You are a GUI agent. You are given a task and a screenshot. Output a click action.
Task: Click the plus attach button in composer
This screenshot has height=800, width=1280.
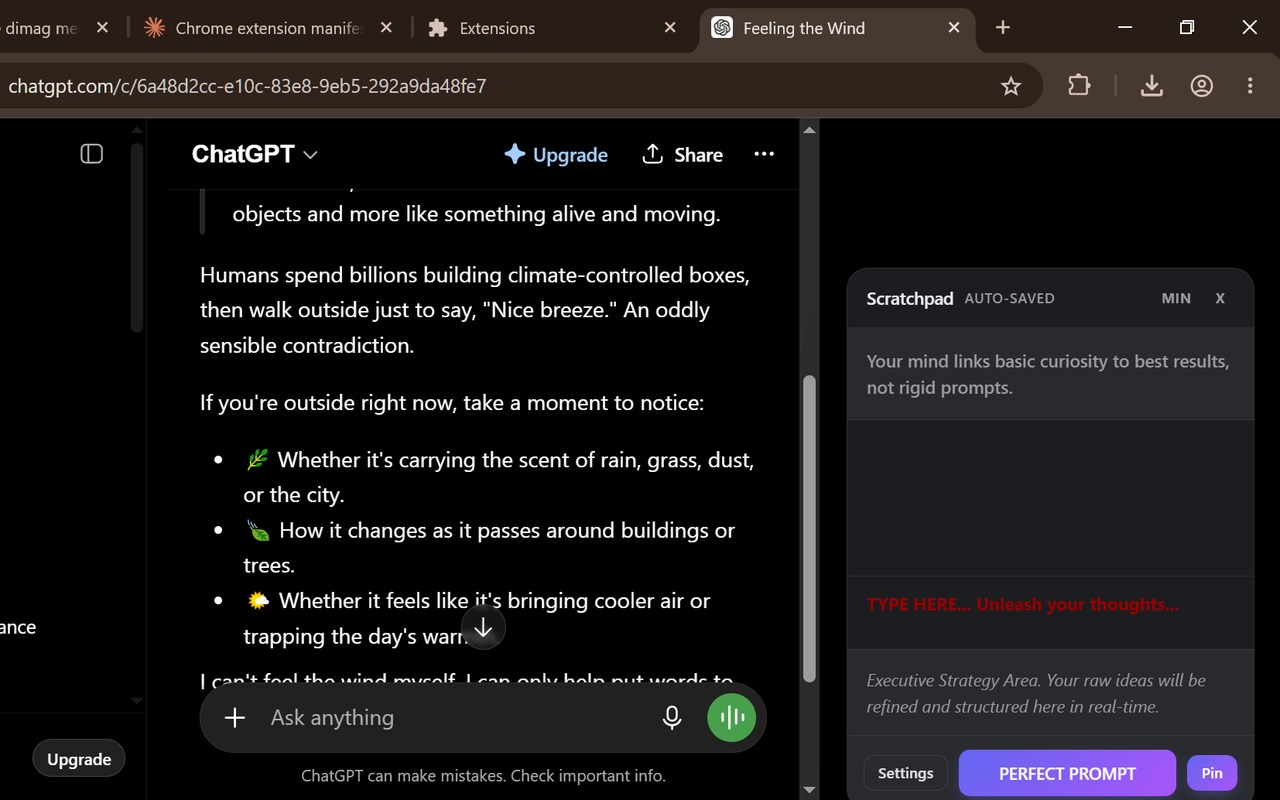pos(235,717)
